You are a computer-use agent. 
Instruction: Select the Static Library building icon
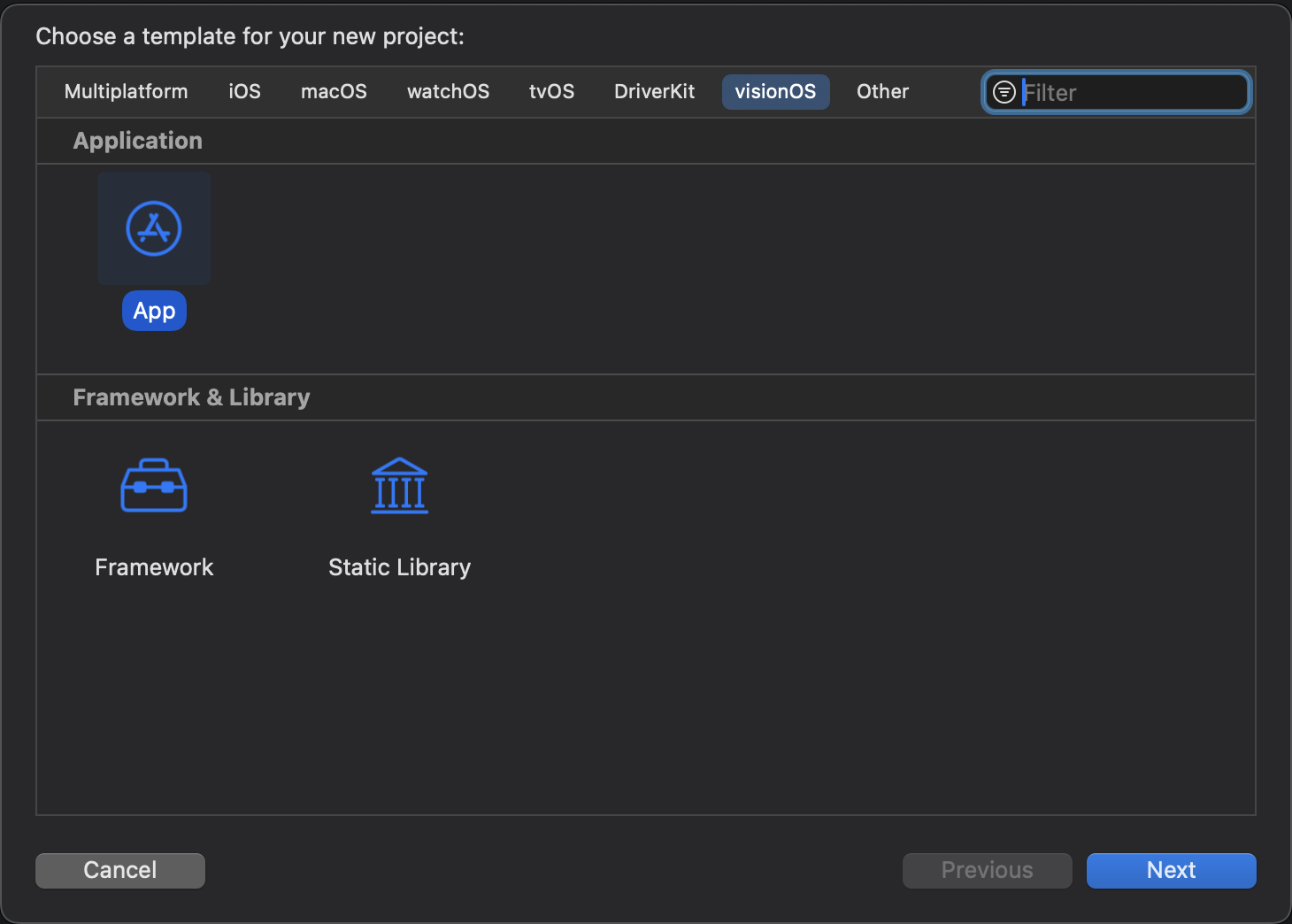point(399,485)
